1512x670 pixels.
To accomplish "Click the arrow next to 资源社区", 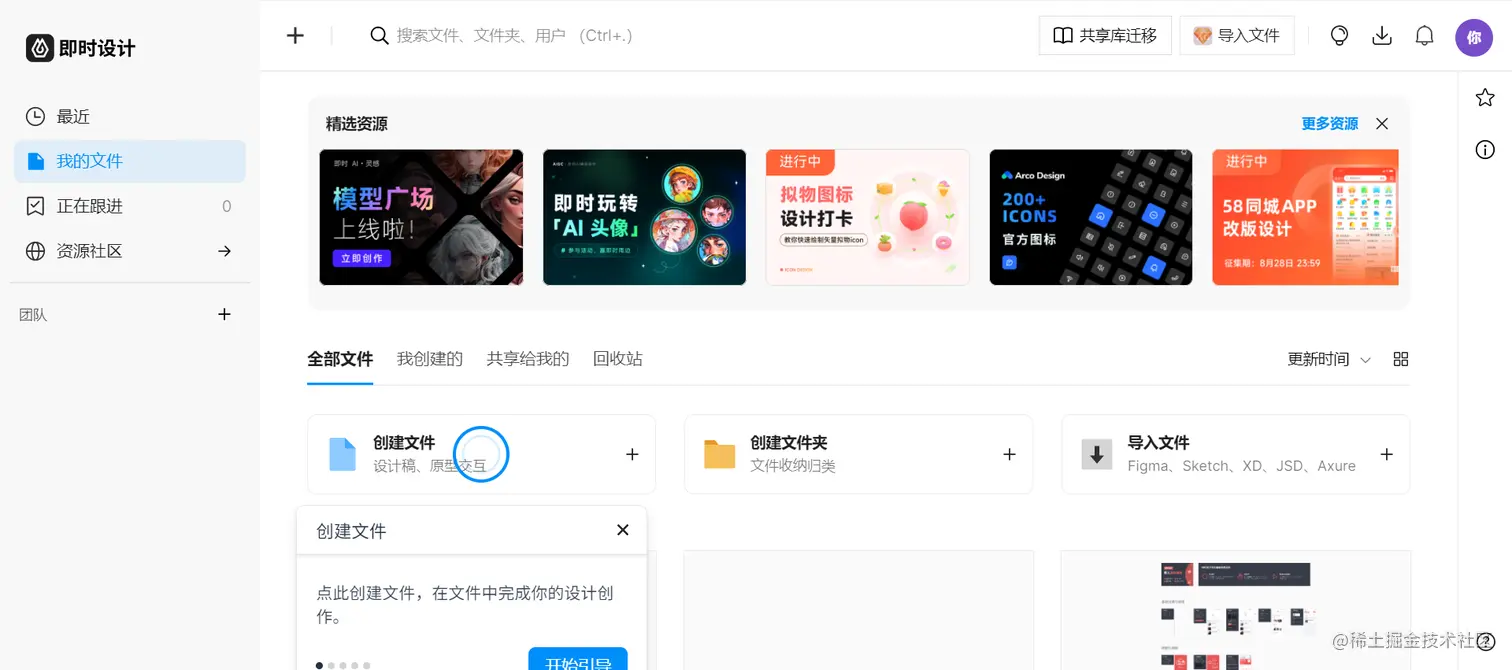I will 225,251.
